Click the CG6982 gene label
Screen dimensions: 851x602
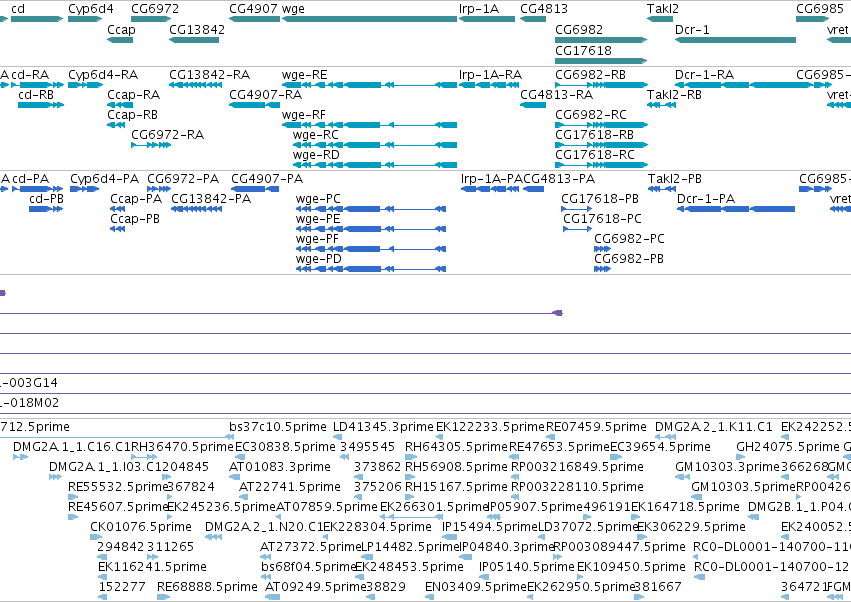pos(579,29)
